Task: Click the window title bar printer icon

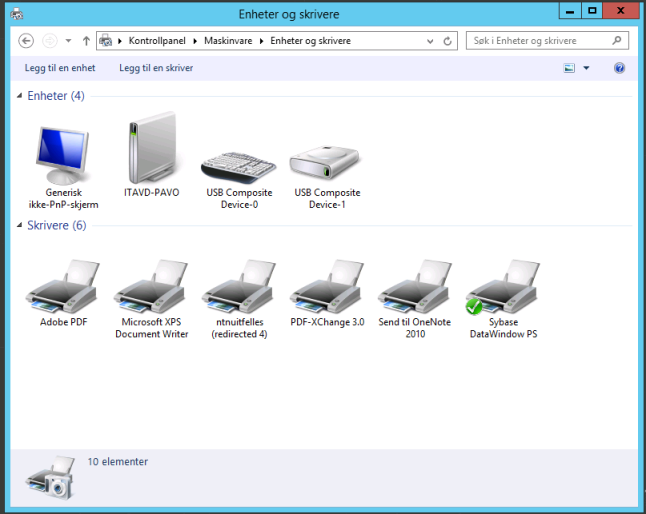Action: 16,14
